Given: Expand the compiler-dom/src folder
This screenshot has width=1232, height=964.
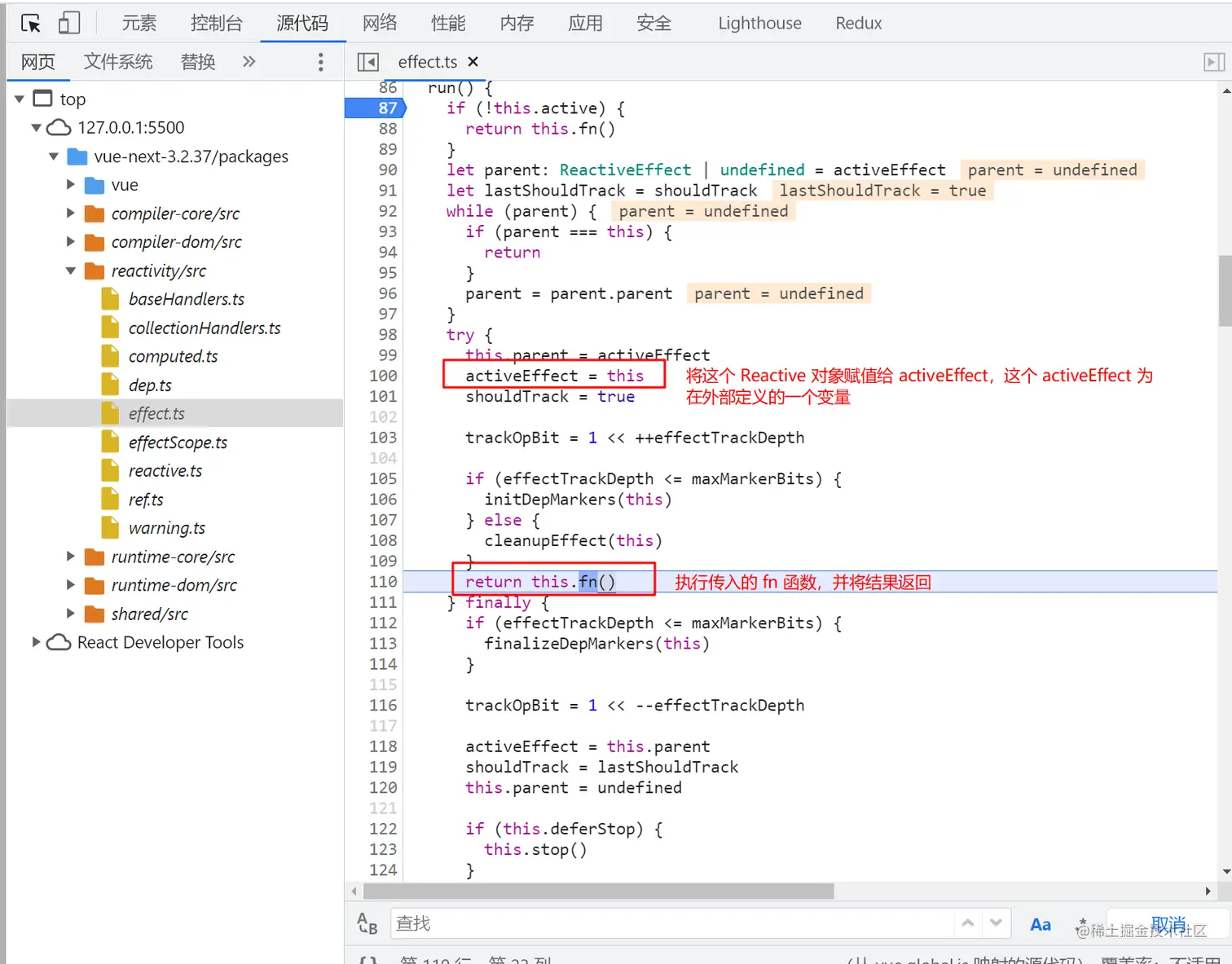Looking at the screenshot, I should (71, 241).
